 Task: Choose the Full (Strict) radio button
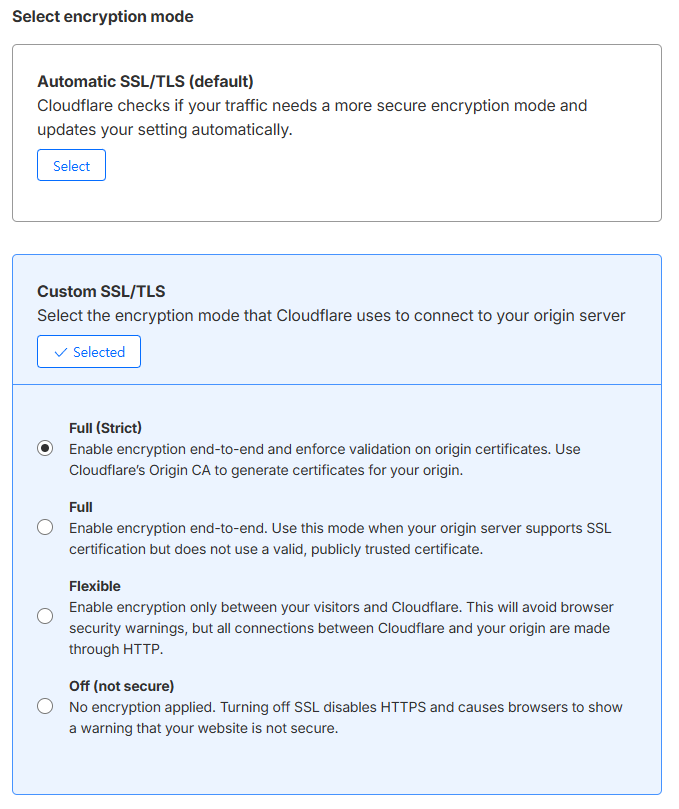45,449
